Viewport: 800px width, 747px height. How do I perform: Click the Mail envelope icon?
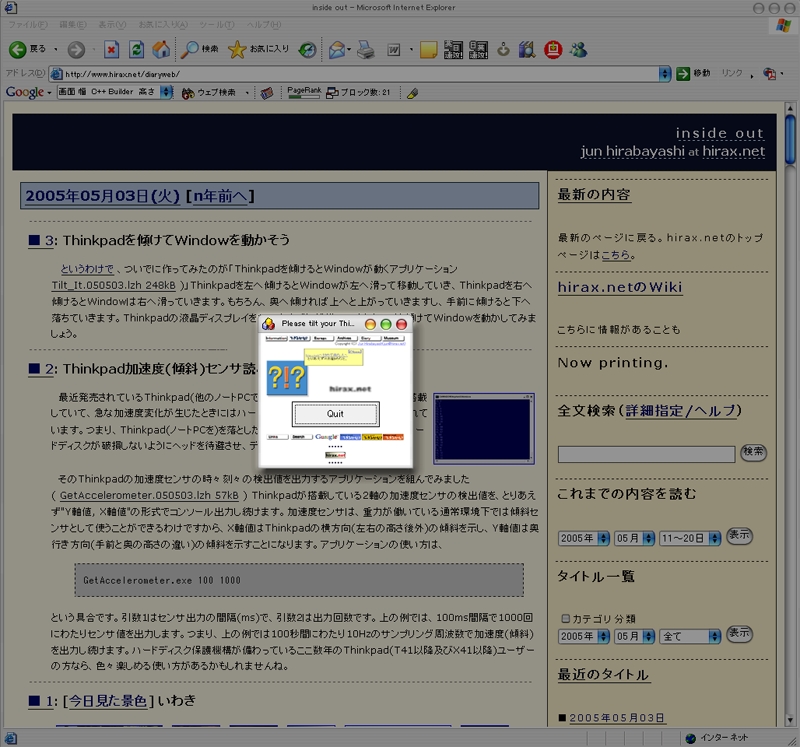(337, 49)
